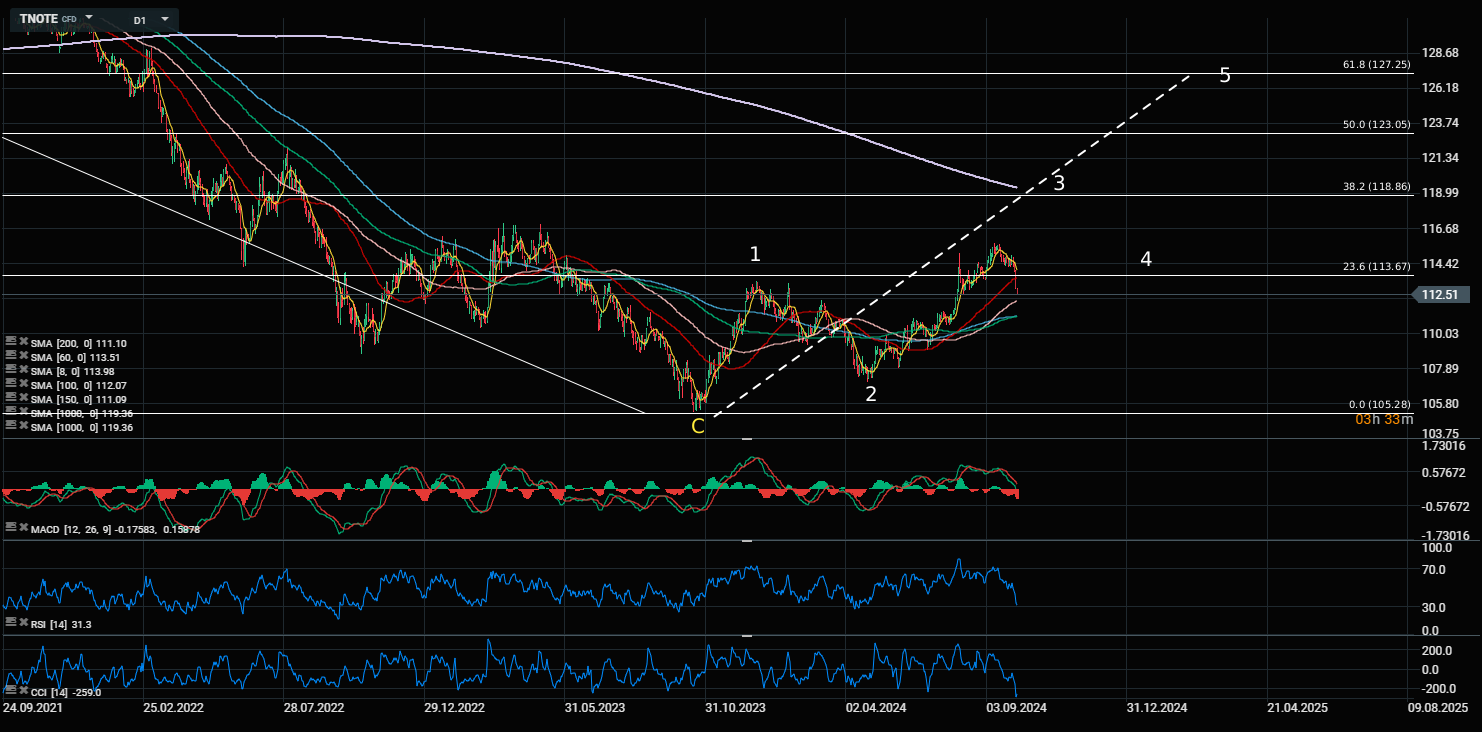
Task: Select the 61.8 (127.25) Fibonacci level label
Action: [x=1376, y=64]
